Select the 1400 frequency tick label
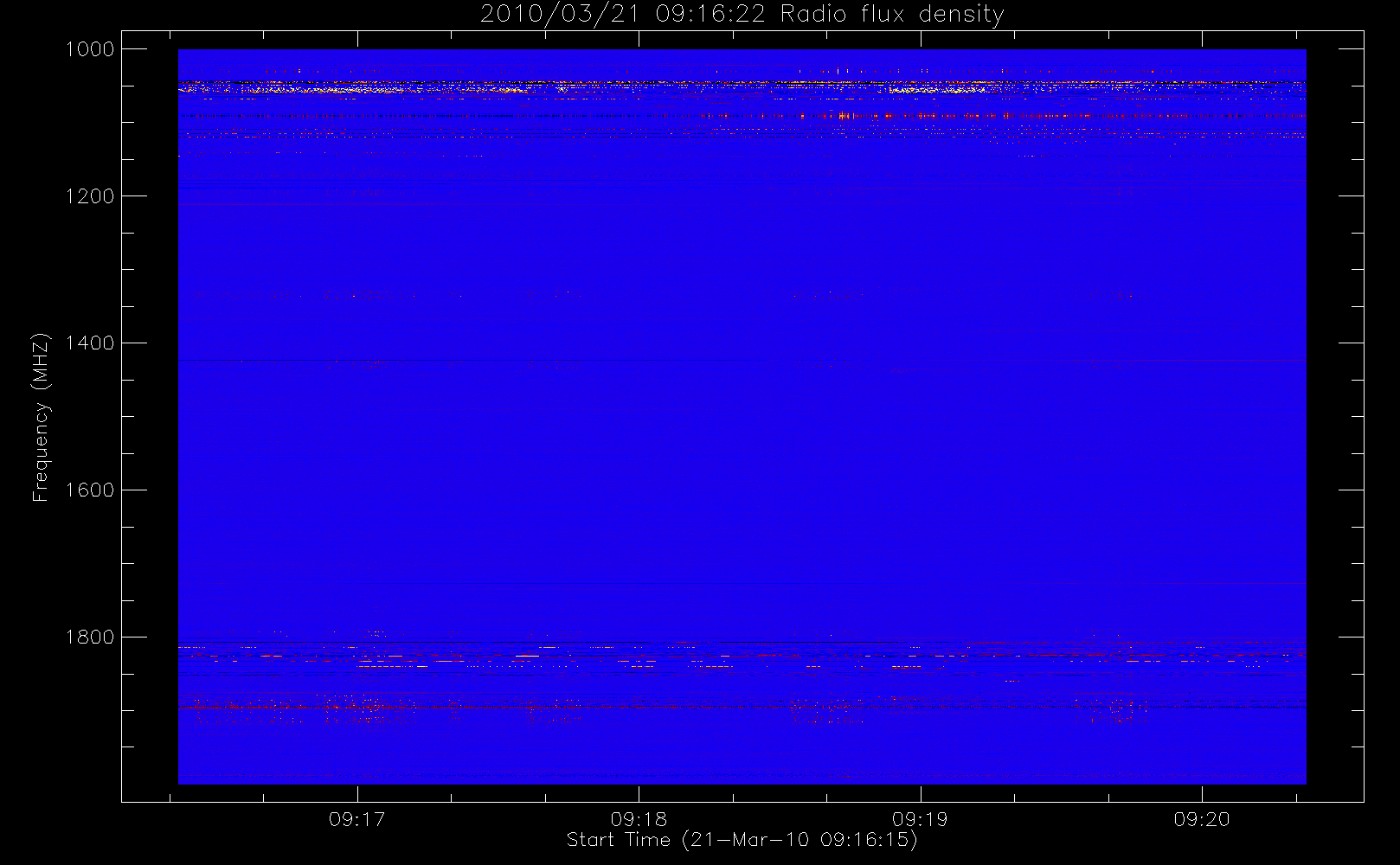The width and height of the screenshot is (1400, 865). 90,343
